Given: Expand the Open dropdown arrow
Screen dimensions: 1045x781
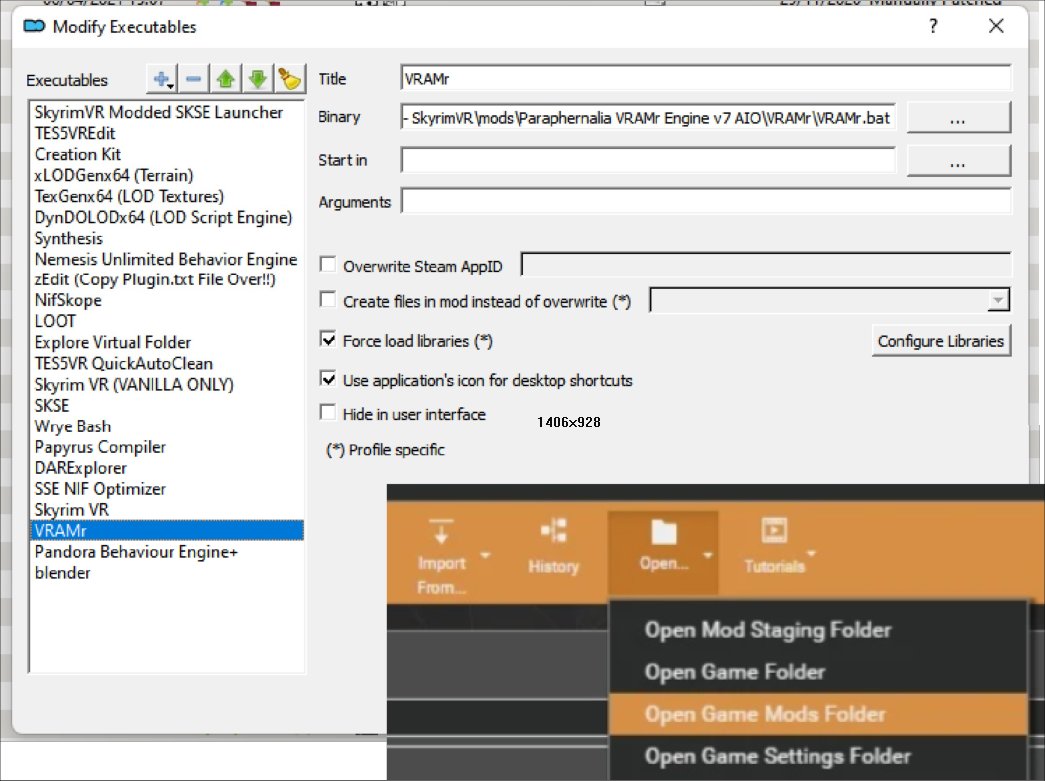Looking at the screenshot, I should coord(708,554).
